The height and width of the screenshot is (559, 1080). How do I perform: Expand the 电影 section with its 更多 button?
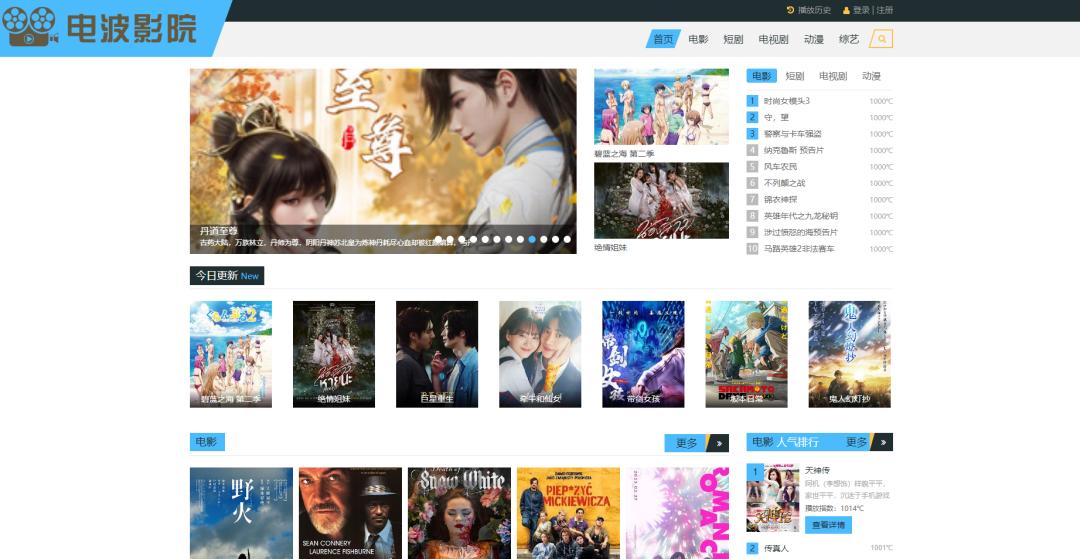coord(686,443)
